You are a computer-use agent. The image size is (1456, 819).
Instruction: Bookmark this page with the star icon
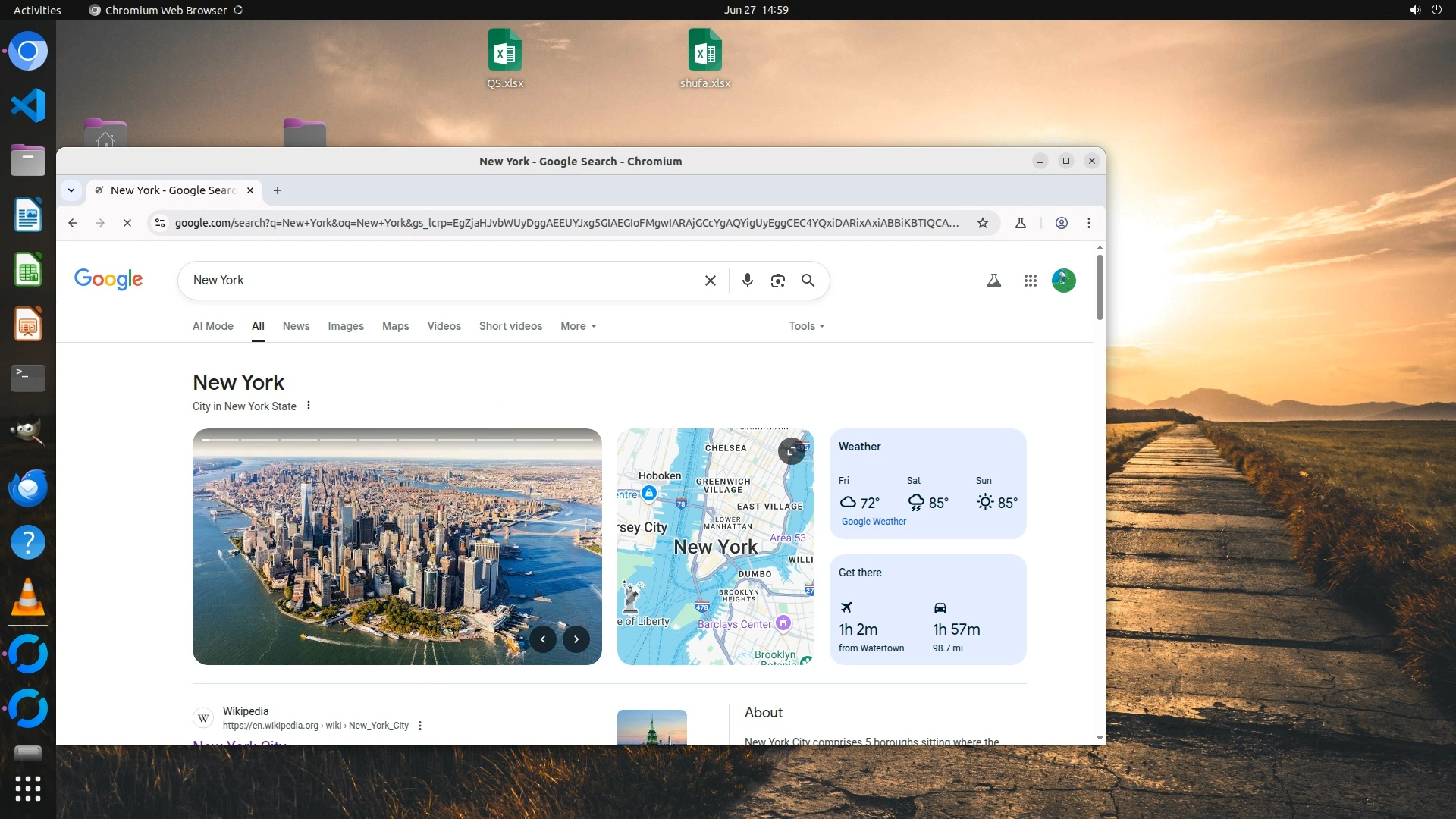[x=983, y=223]
